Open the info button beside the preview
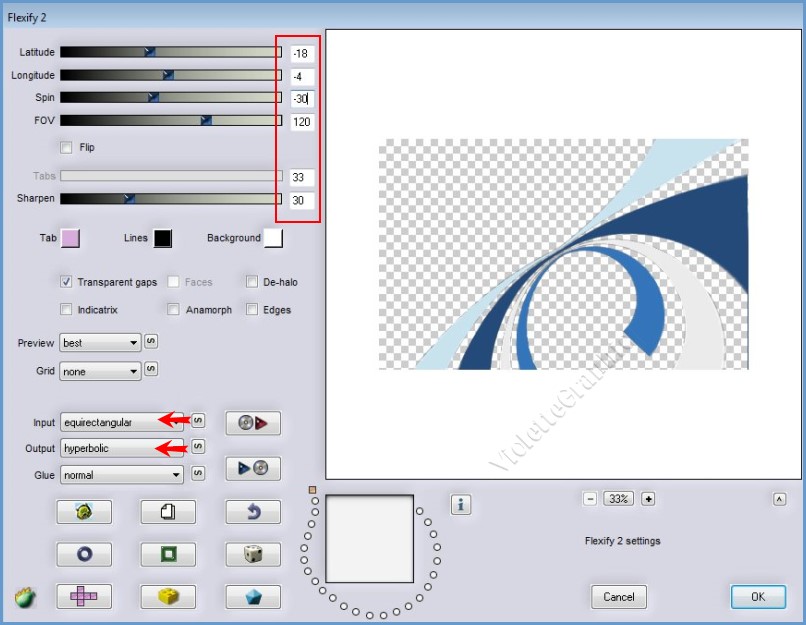The width and height of the screenshot is (806, 625). pos(460,505)
